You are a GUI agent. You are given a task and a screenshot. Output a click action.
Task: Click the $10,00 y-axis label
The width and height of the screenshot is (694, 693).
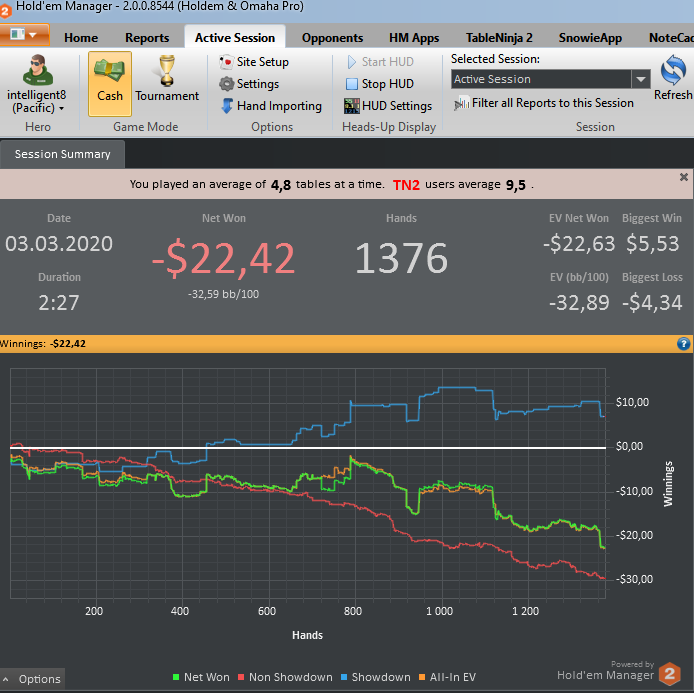(632, 402)
